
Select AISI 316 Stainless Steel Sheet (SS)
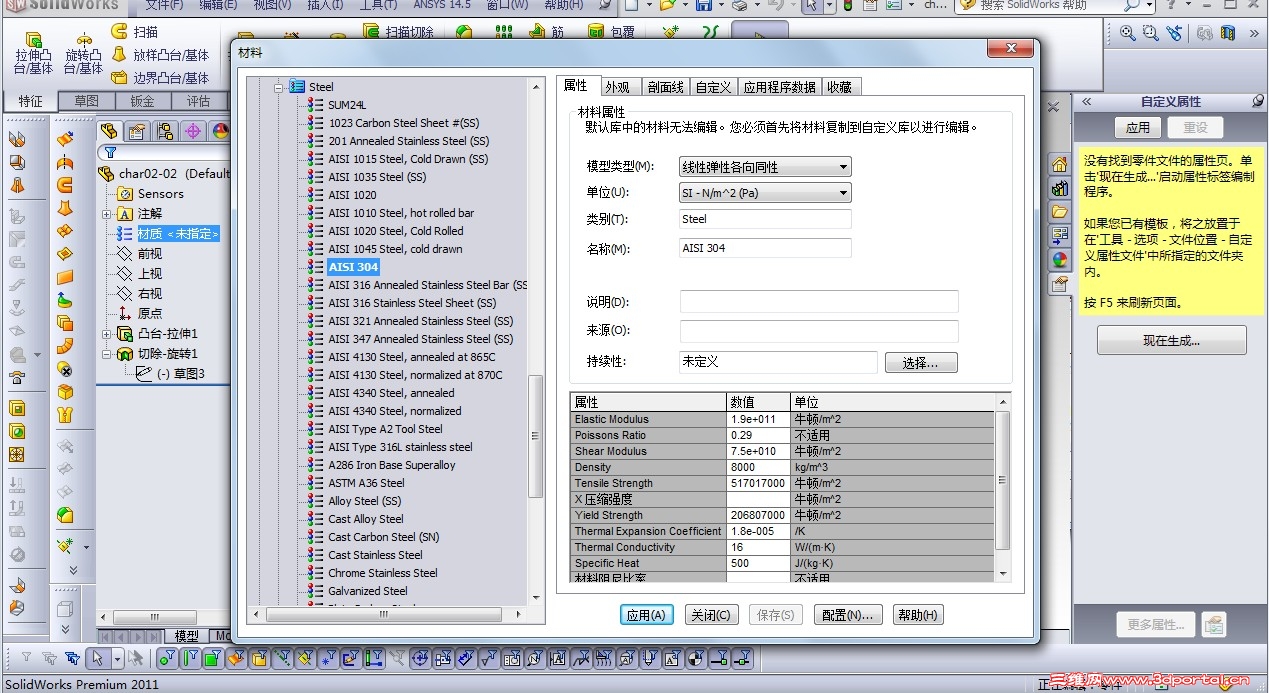pos(412,303)
